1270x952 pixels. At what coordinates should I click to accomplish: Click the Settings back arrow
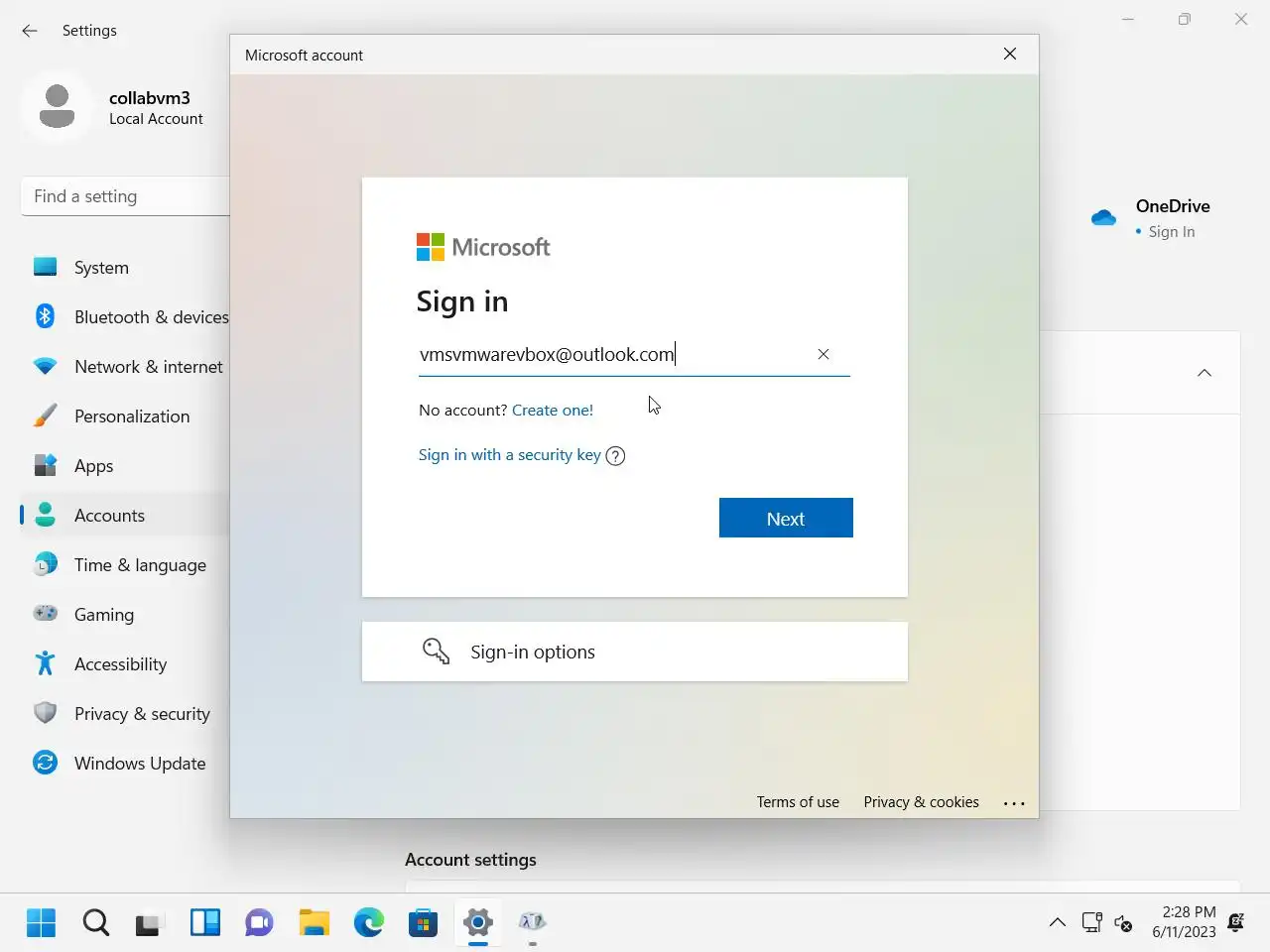point(30,31)
